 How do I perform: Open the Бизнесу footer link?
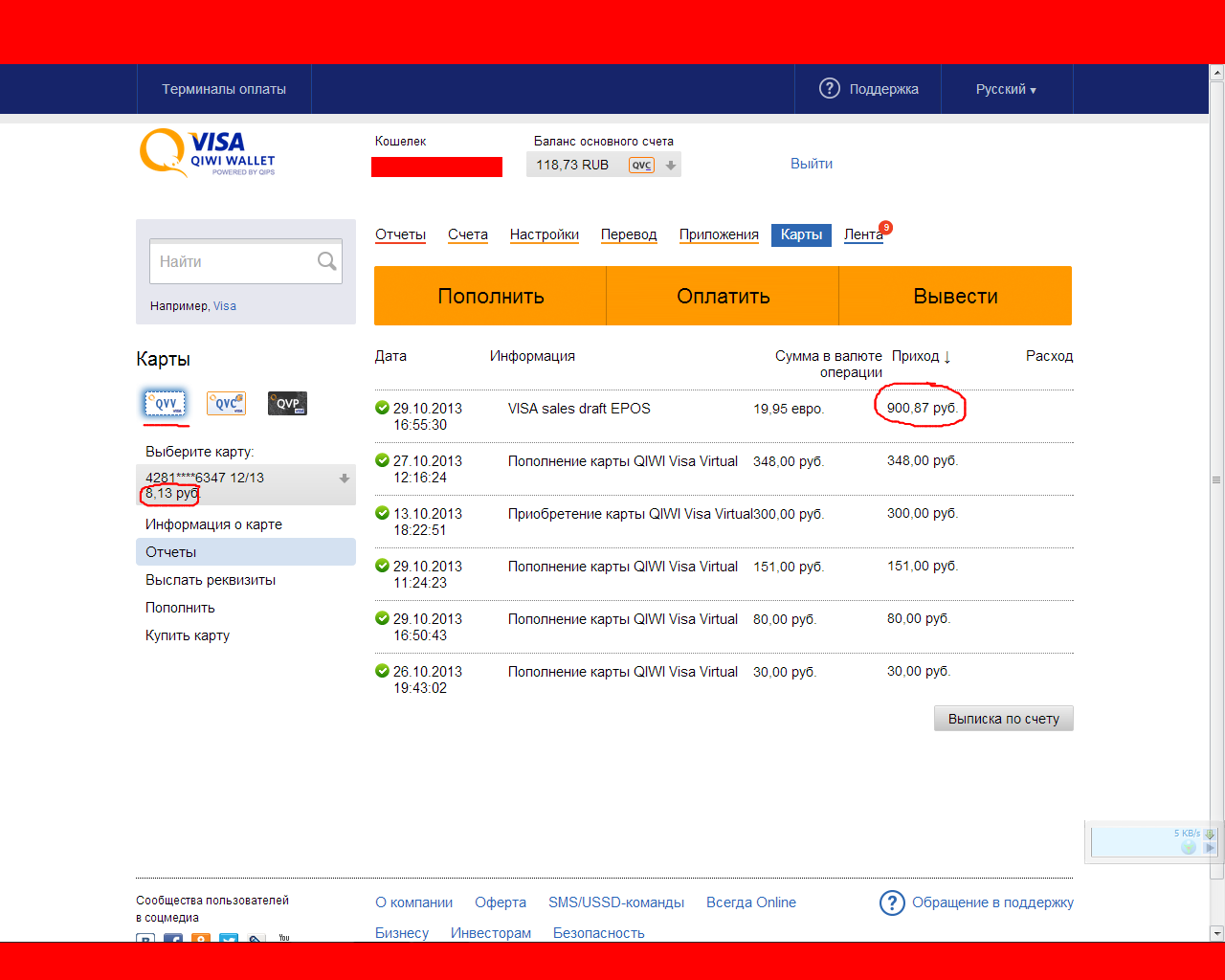402,933
